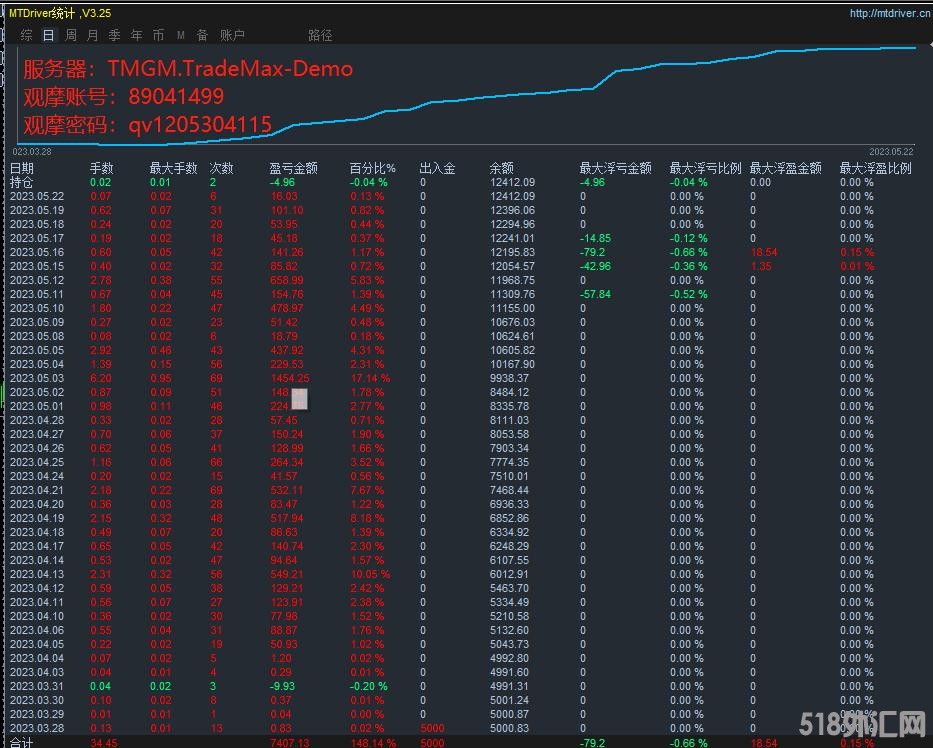Image resolution: width=933 pixels, height=748 pixels.
Task: Click the 日期 column header
Action: [x=22, y=168]
